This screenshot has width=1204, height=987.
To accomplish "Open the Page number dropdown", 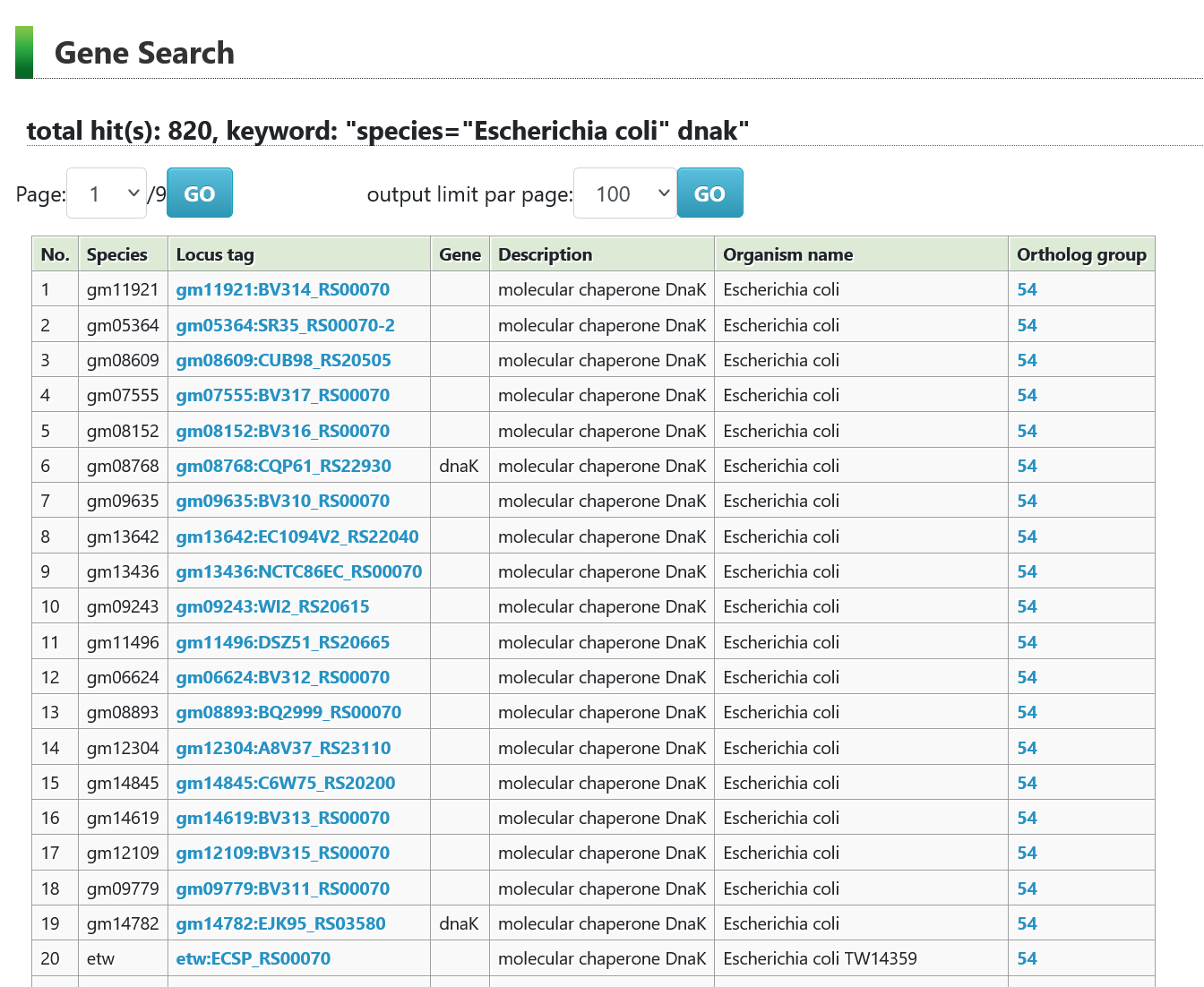I will pos(107,193).
